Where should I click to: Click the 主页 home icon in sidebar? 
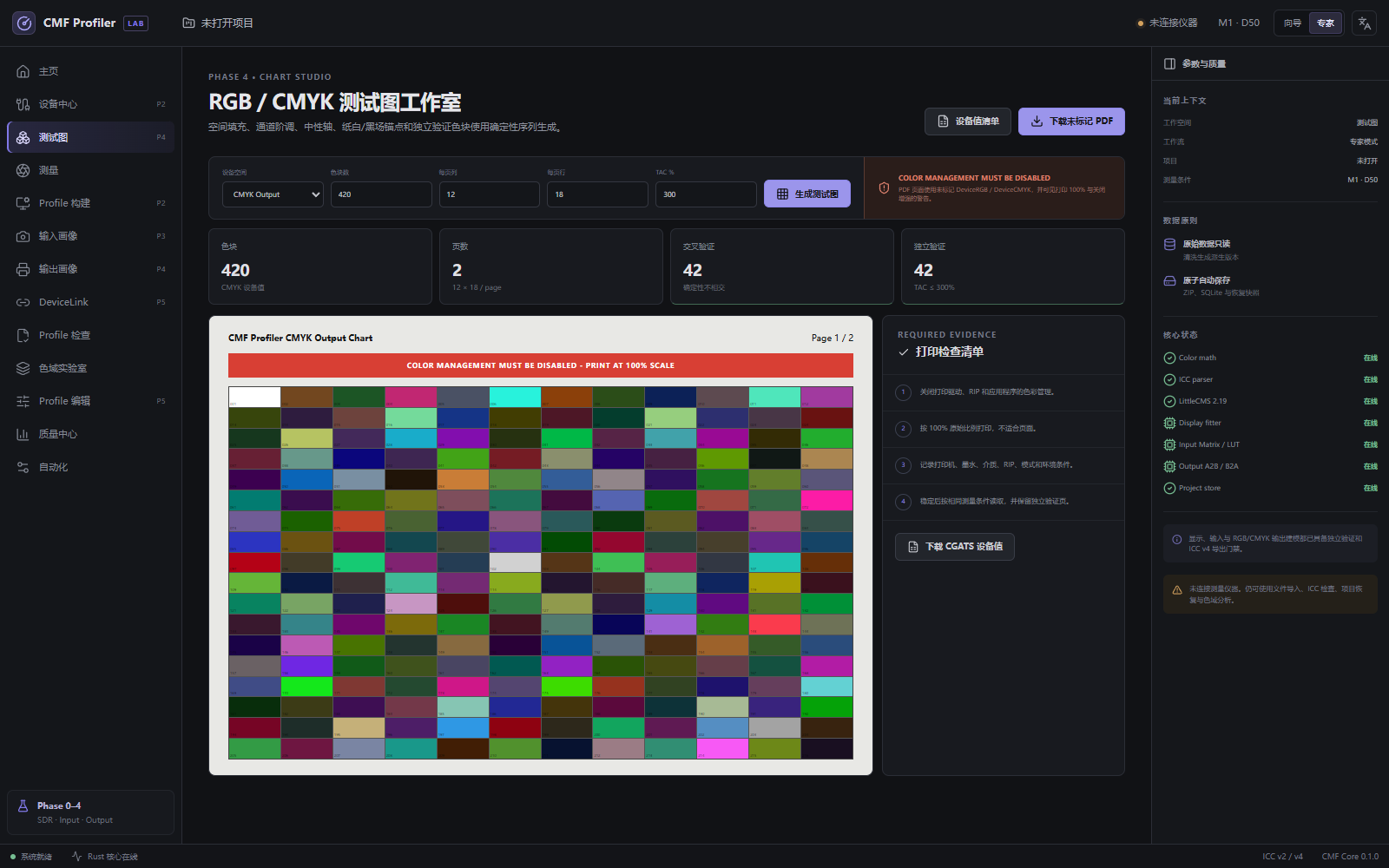[23, 71]
